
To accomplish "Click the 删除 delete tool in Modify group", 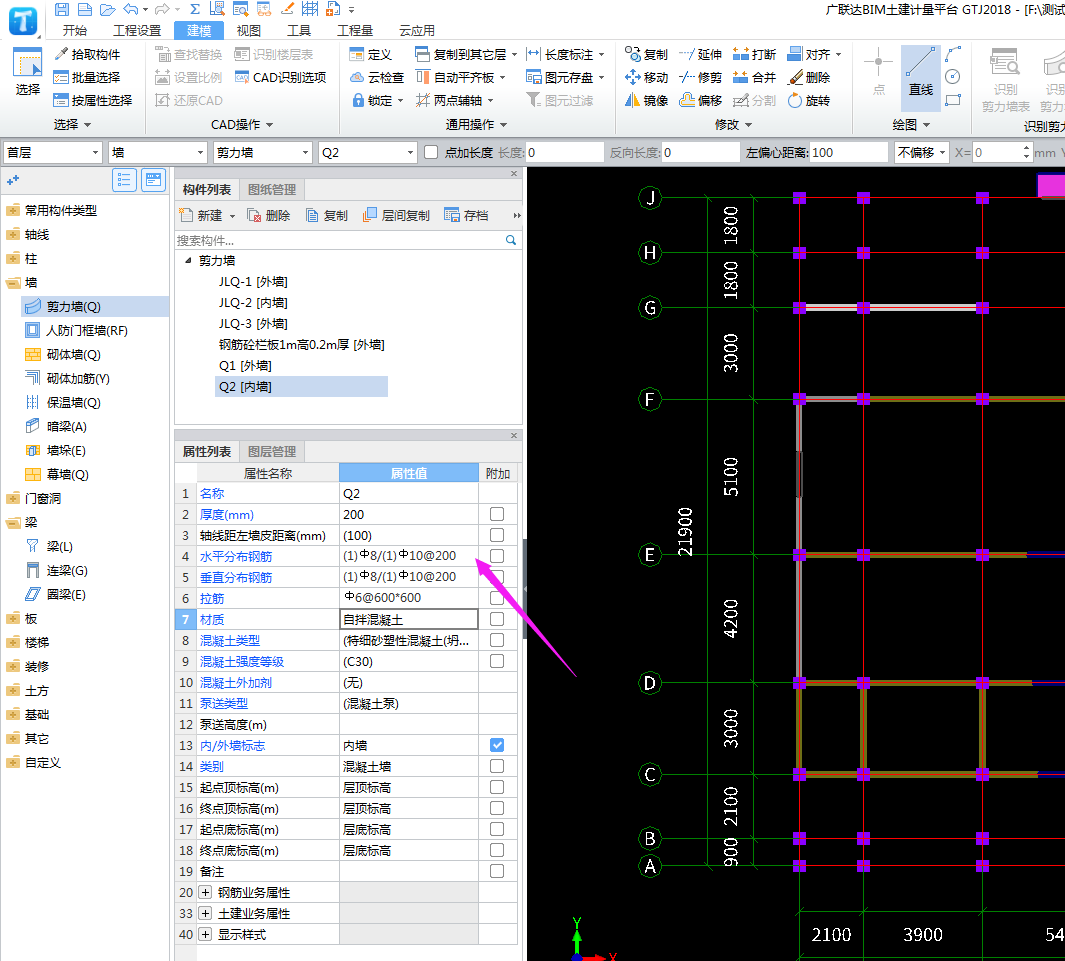I will pos(809,77).
